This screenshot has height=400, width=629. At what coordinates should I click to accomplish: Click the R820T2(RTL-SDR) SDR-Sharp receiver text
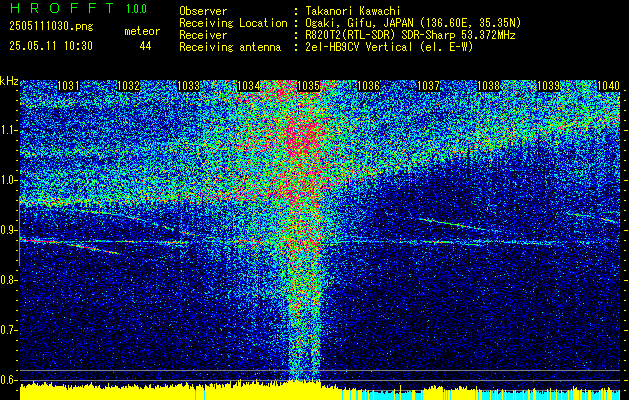[x=410, y=35]
